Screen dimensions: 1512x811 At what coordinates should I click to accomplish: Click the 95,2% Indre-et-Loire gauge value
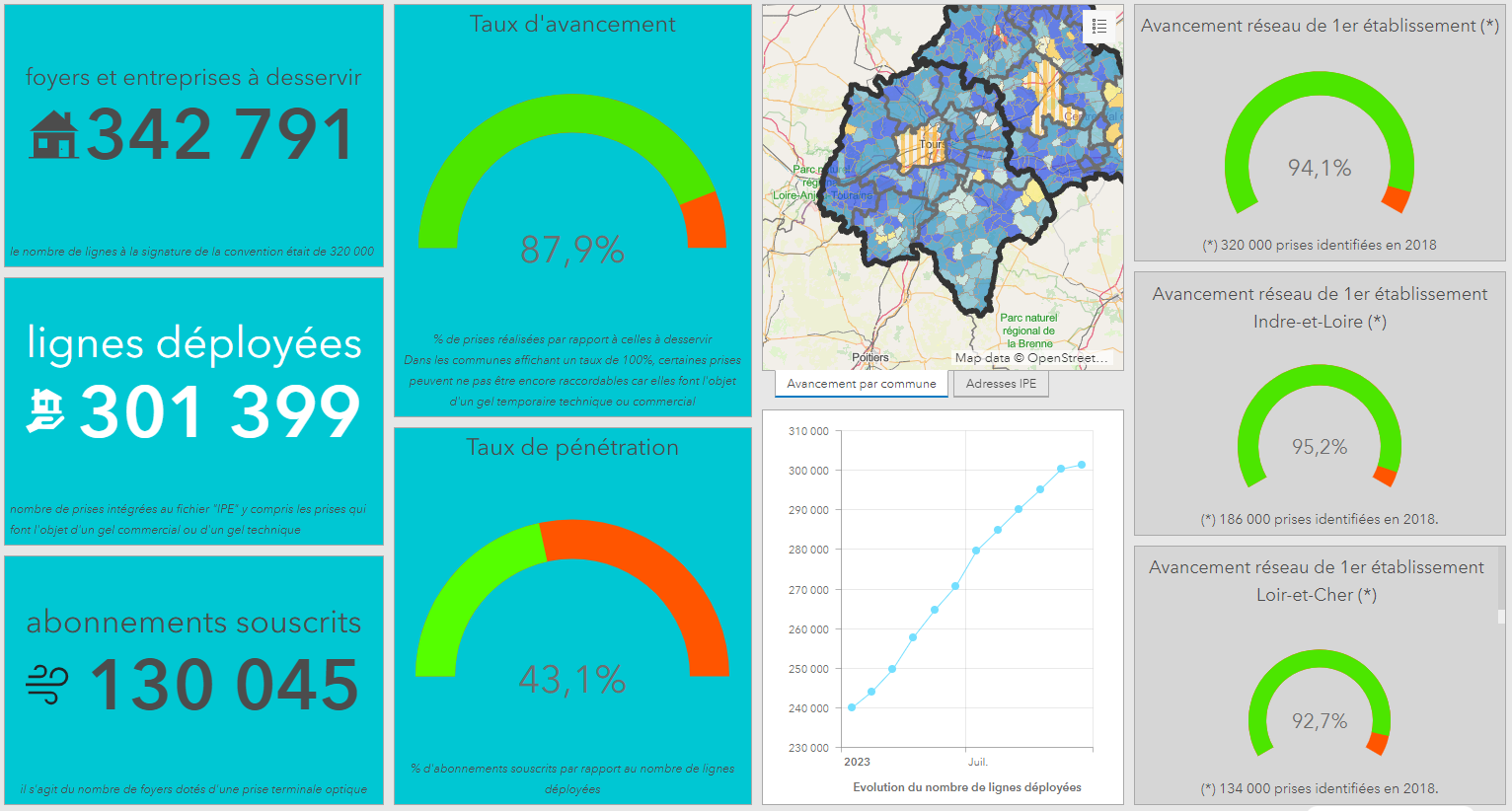(x=1320, y=447)
